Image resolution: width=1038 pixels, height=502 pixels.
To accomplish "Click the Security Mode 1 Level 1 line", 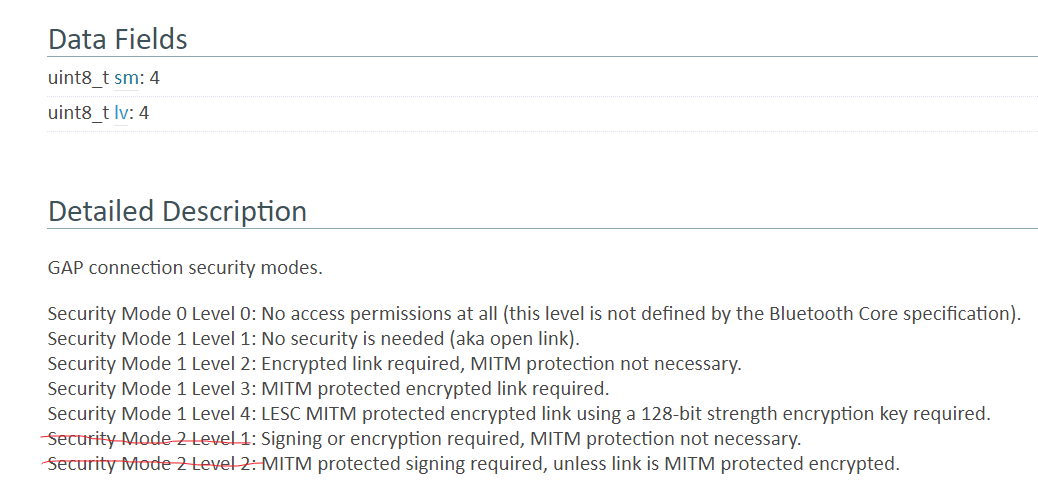I will pos(314,338).
